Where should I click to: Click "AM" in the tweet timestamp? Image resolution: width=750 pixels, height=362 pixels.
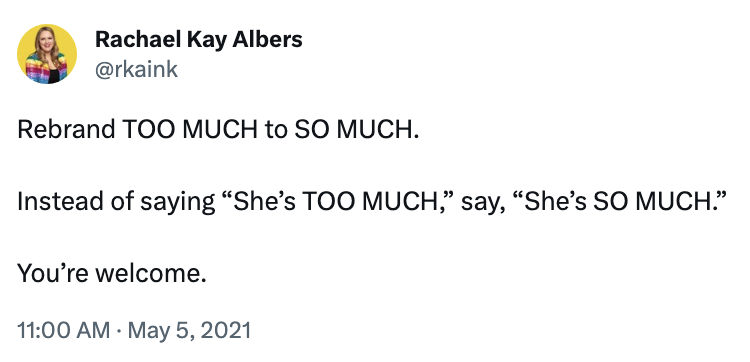click(95, 330)
